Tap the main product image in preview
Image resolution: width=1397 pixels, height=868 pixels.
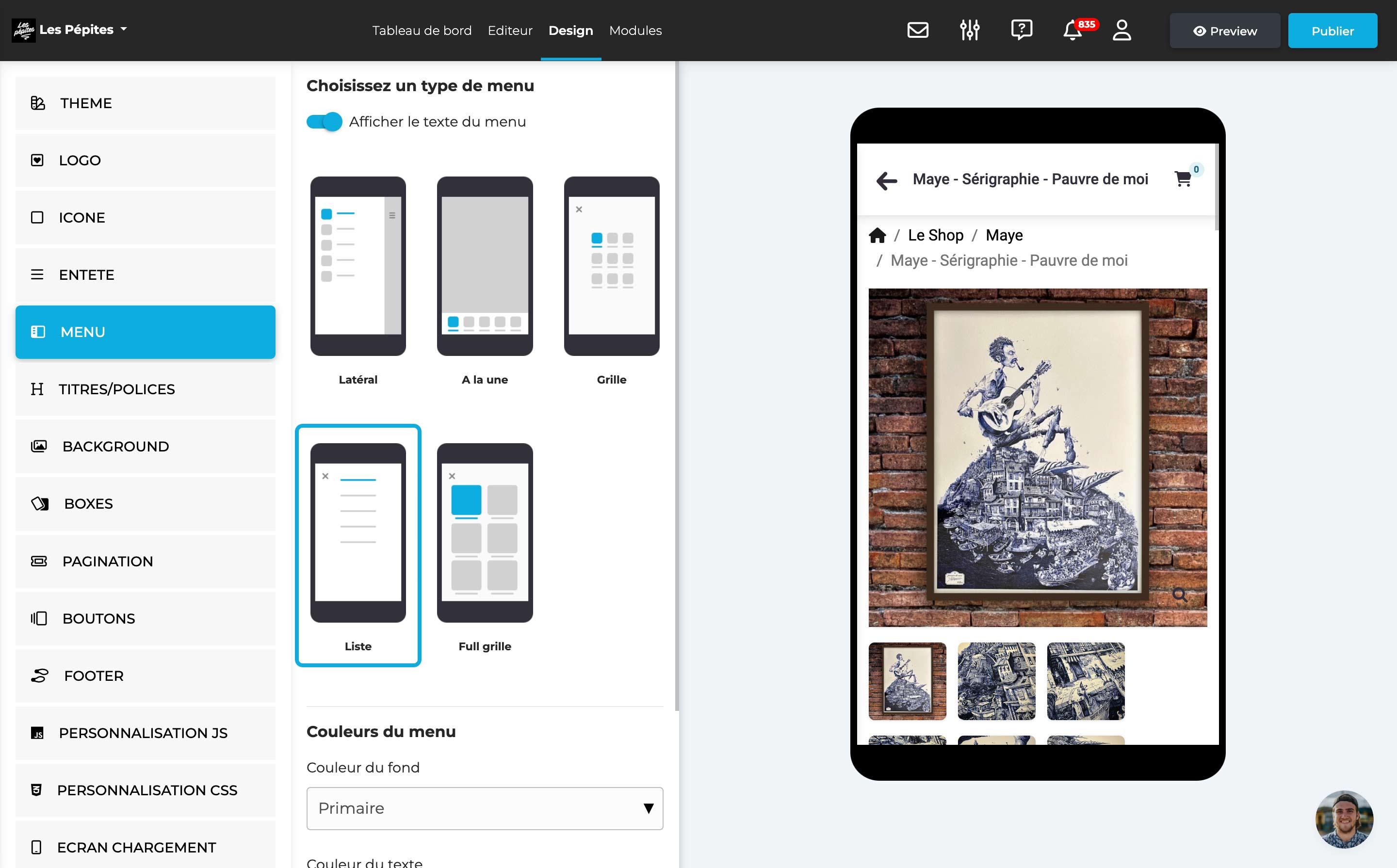pos(1038,458)
